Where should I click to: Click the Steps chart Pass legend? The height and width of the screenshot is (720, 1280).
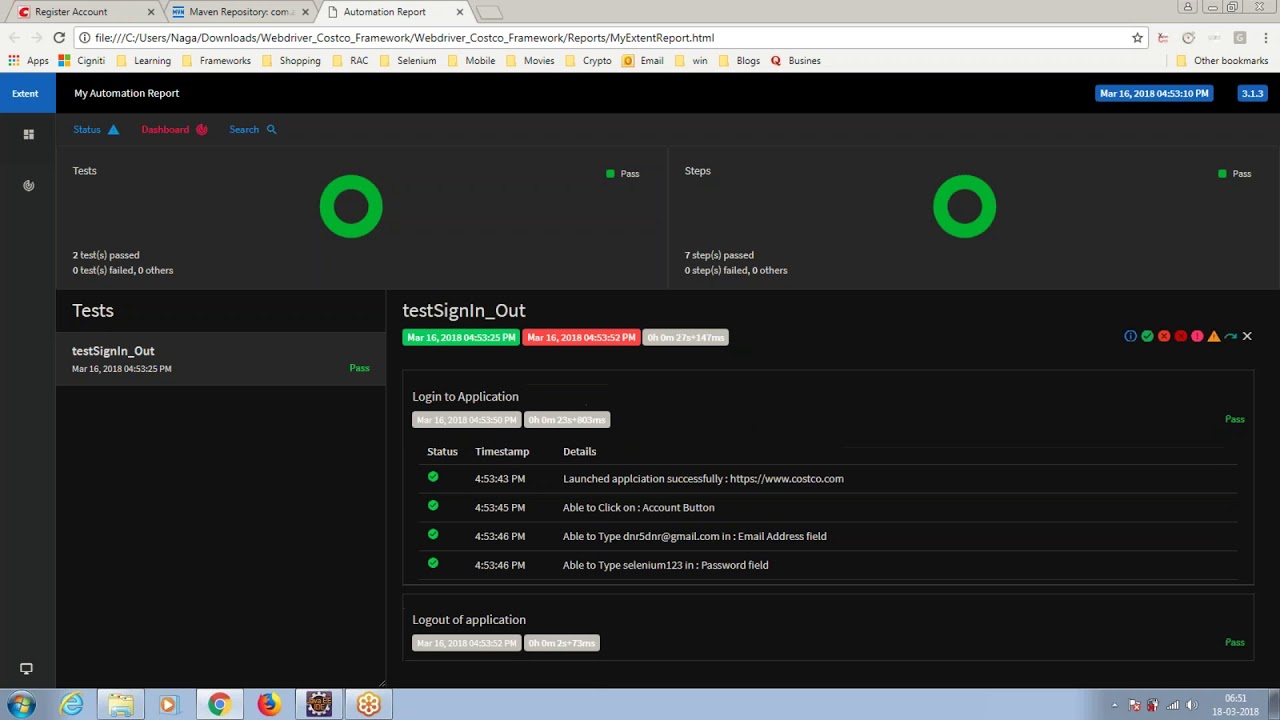1235,174
